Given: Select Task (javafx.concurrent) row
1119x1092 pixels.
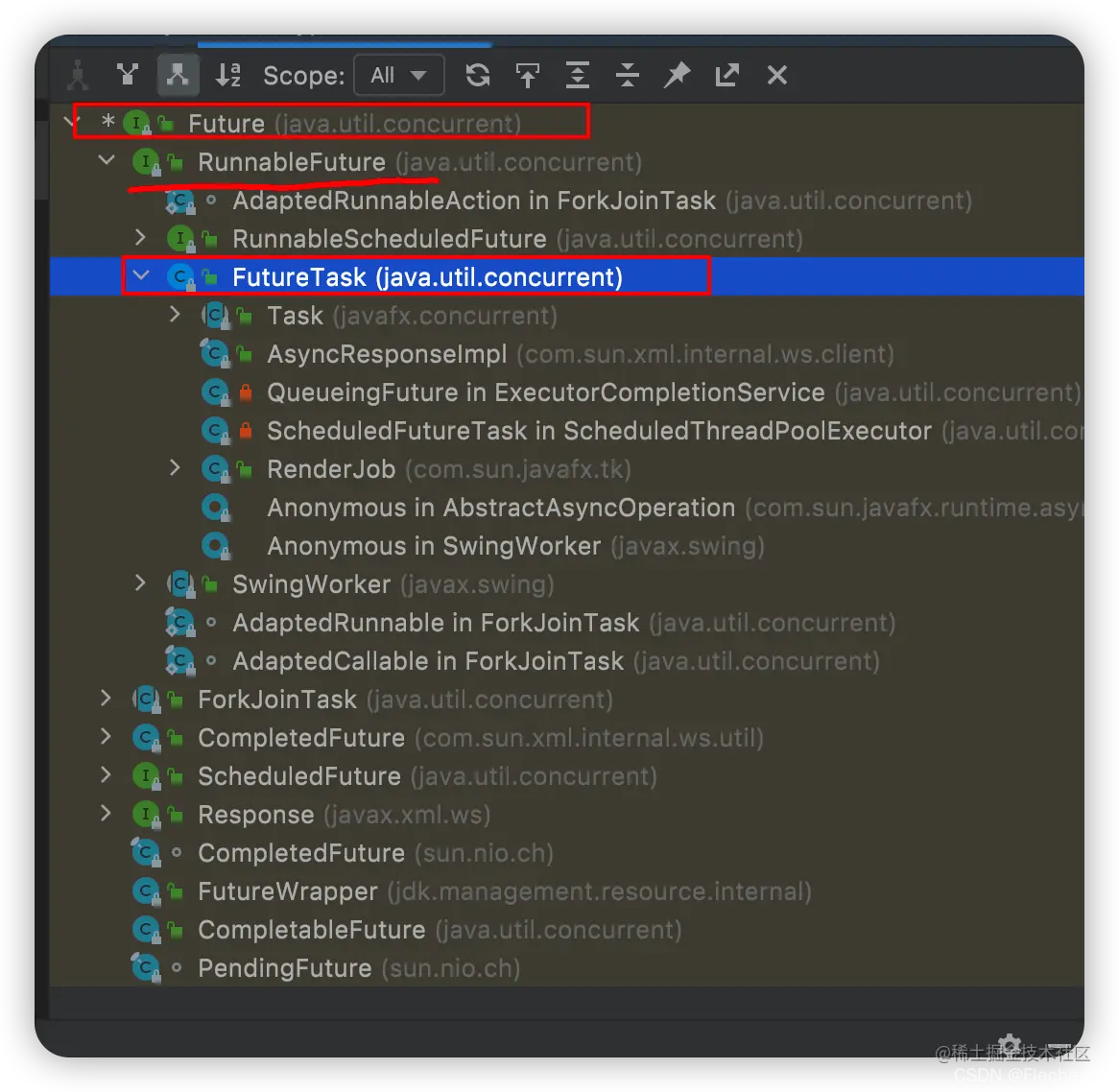Looking at the screenshot, I should coord(566,316).
